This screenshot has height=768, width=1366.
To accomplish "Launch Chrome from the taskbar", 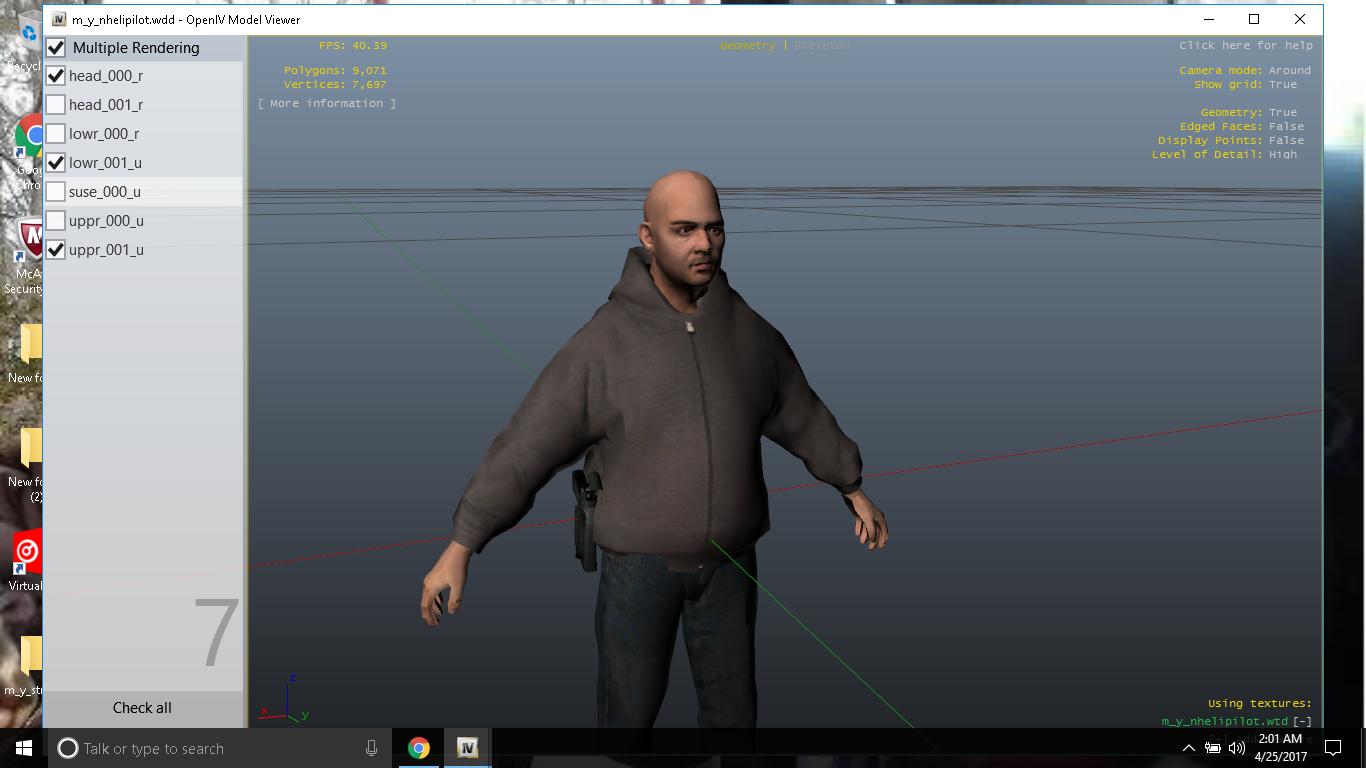I will coord(418,748).
